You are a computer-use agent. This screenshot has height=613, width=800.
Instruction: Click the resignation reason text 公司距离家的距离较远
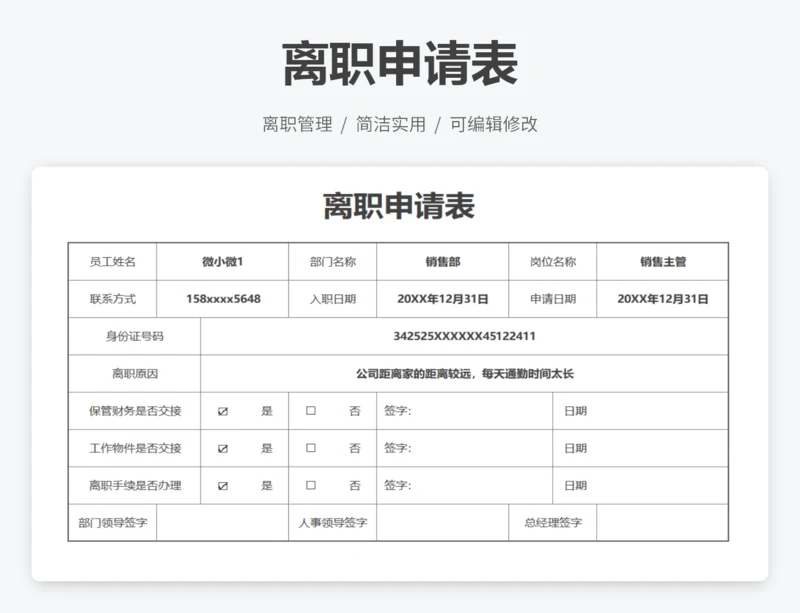[x=413, y=374]
